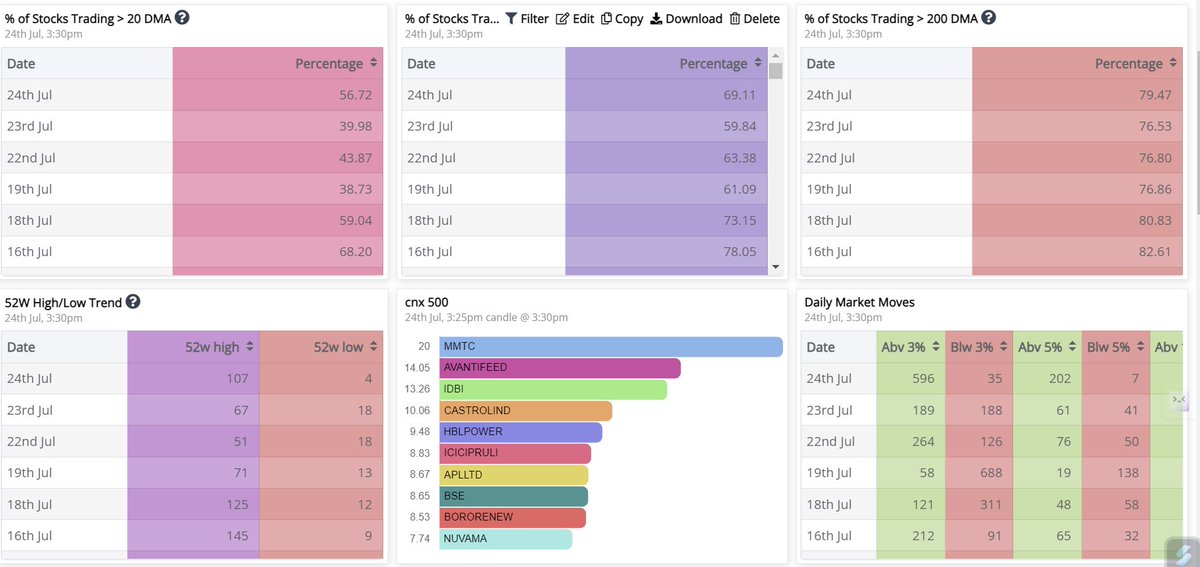Click the AVANTIFEED bar
The height and width of the screenshot is (567, 1200).
click(560, 368)
